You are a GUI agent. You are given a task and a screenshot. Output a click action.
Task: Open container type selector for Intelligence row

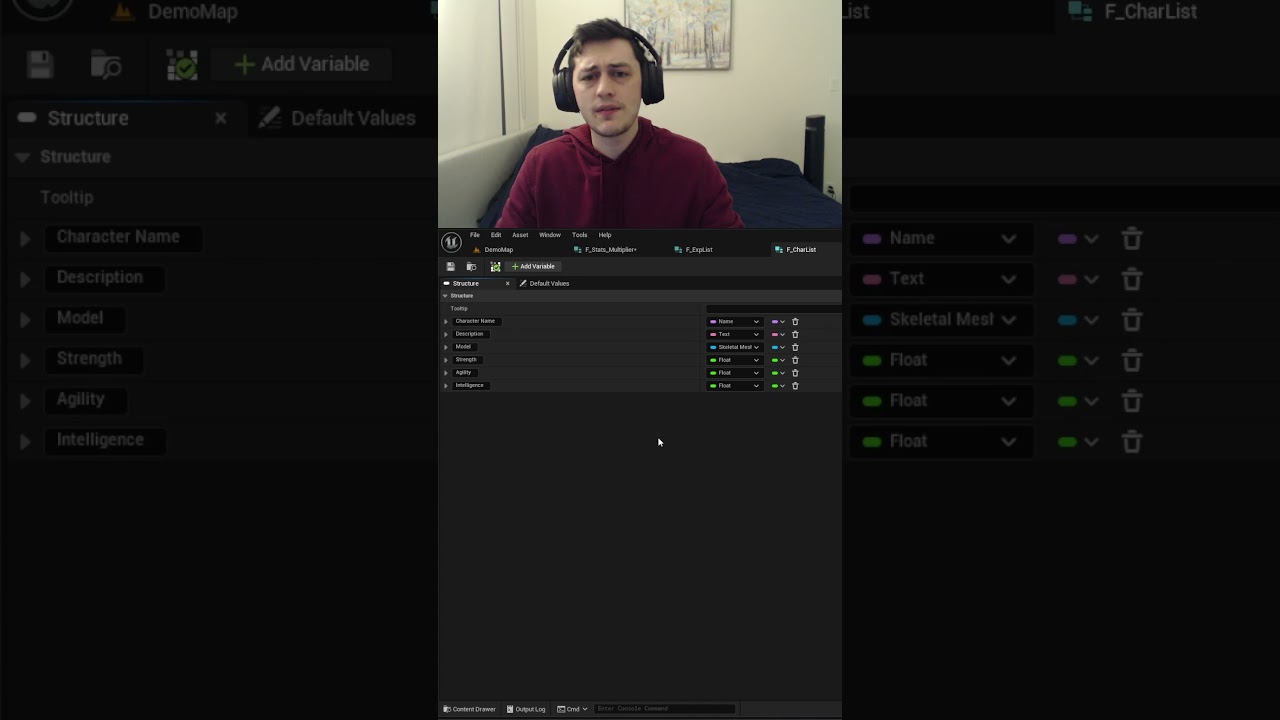[778, 386]
